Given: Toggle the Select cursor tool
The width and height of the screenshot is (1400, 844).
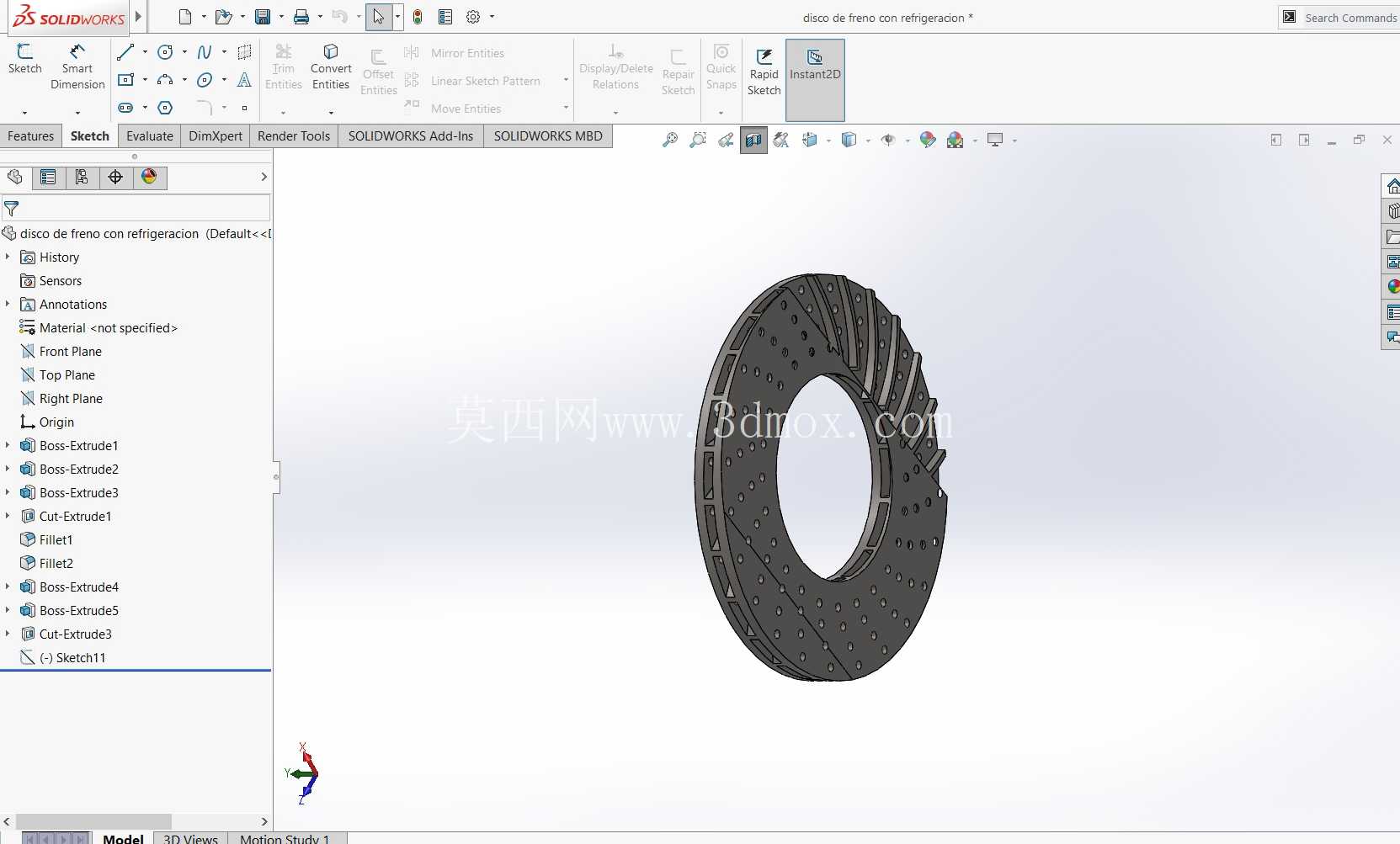Looking at the screenshot, I should pos(379,17).
